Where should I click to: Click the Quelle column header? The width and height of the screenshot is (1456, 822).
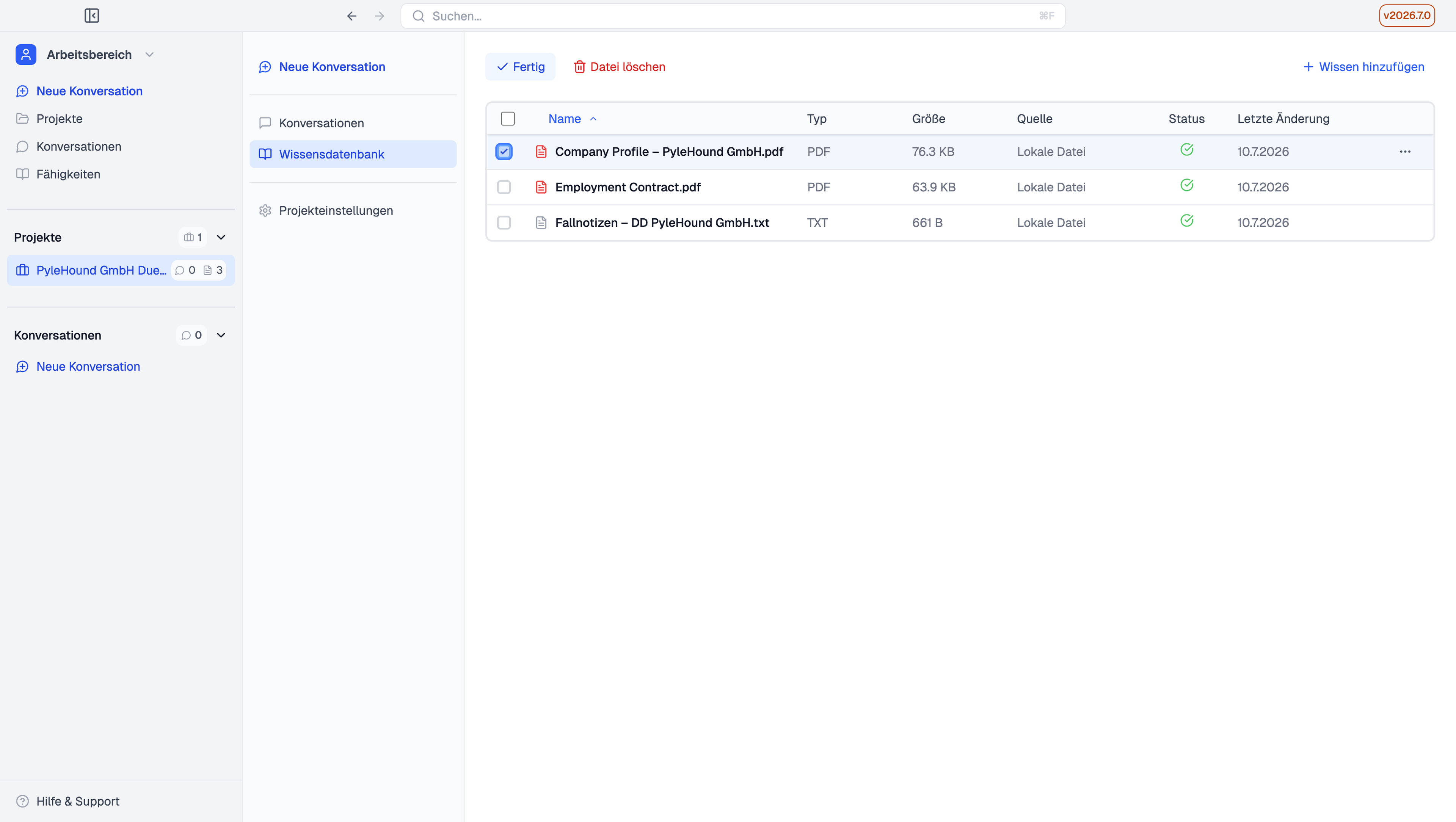[1034, 119]
